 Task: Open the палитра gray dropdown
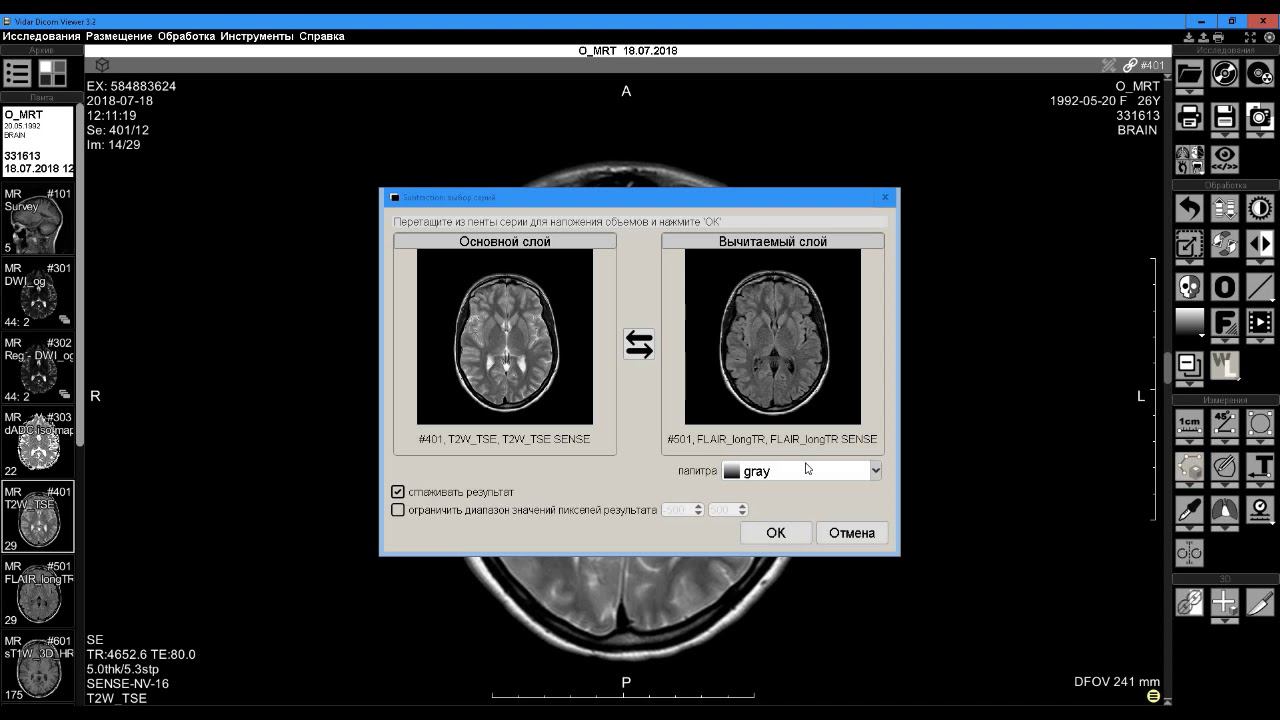click(801, 470)
